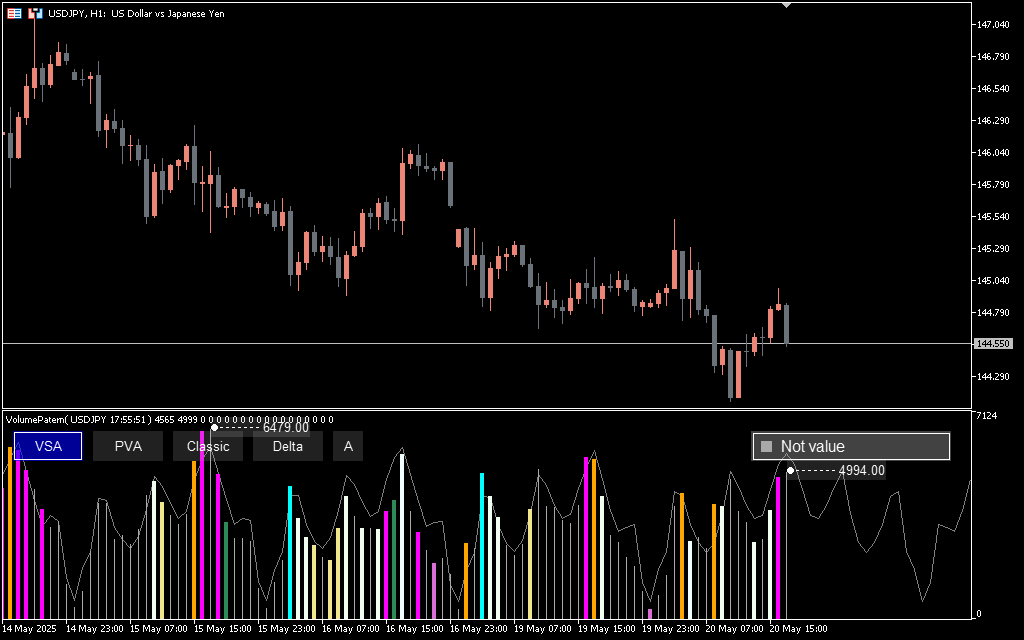Screen dimensions: 1024x640
Task: Click the 144.550 current price label
Action: (993, 344)
